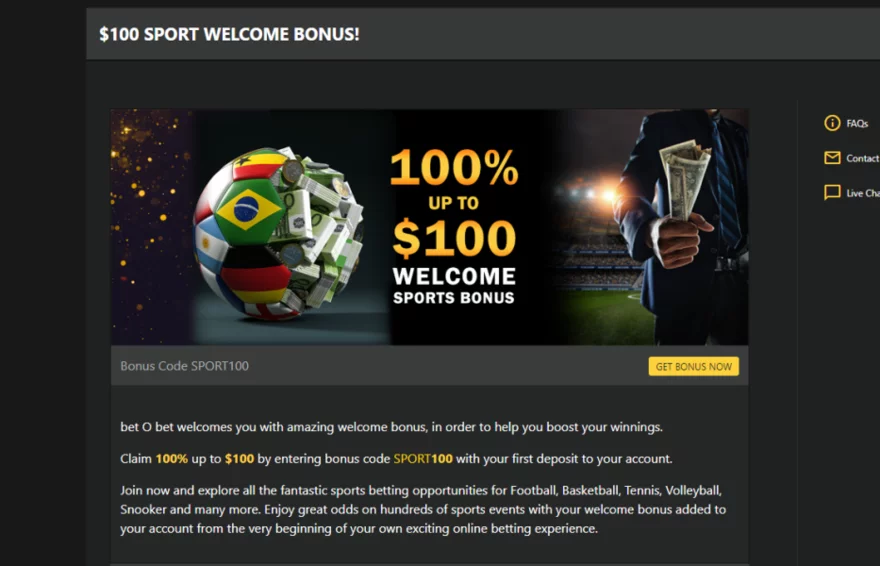Viewport: 880px width, 566px height.
Task: Open the Contact text link
Action: click(x=863, y=158)
